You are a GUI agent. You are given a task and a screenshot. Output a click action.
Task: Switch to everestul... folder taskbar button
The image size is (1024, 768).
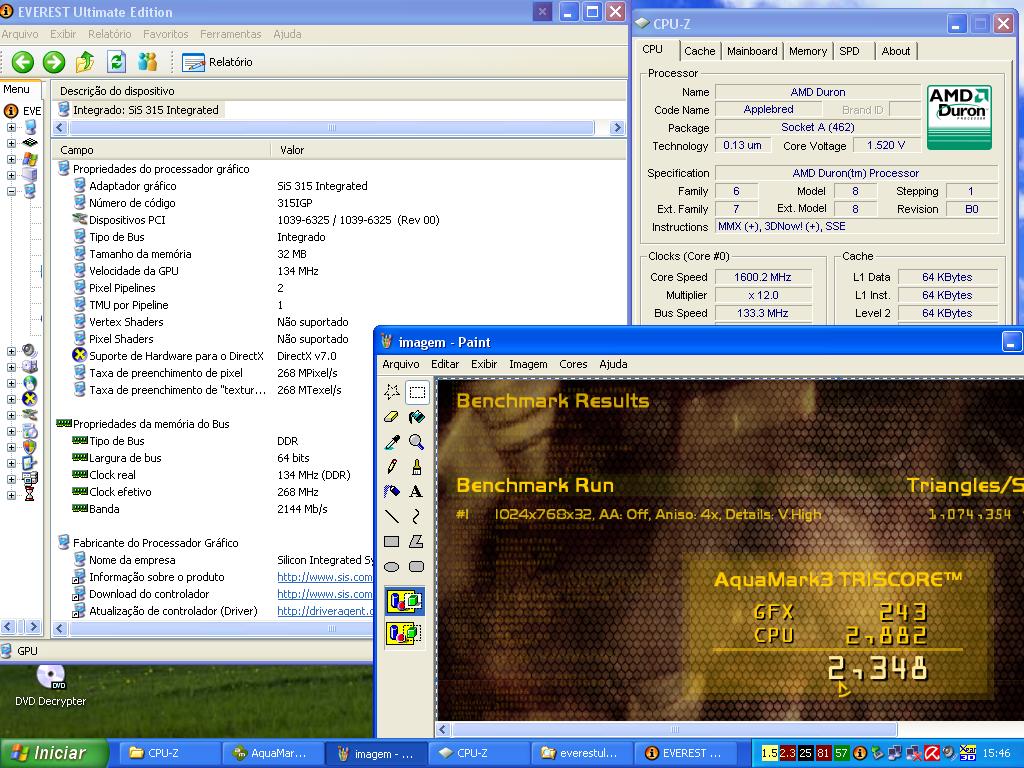pyautogui.click(x=583, y=753)
